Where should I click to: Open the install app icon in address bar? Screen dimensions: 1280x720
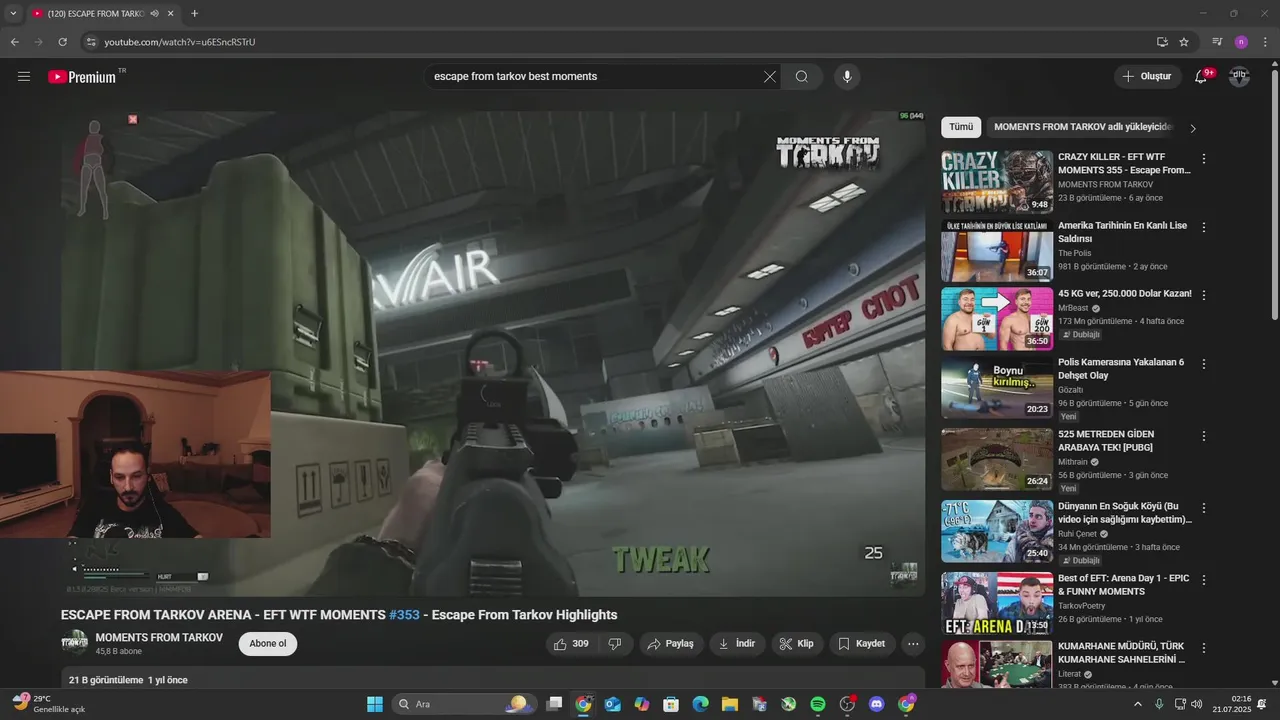1162,42
